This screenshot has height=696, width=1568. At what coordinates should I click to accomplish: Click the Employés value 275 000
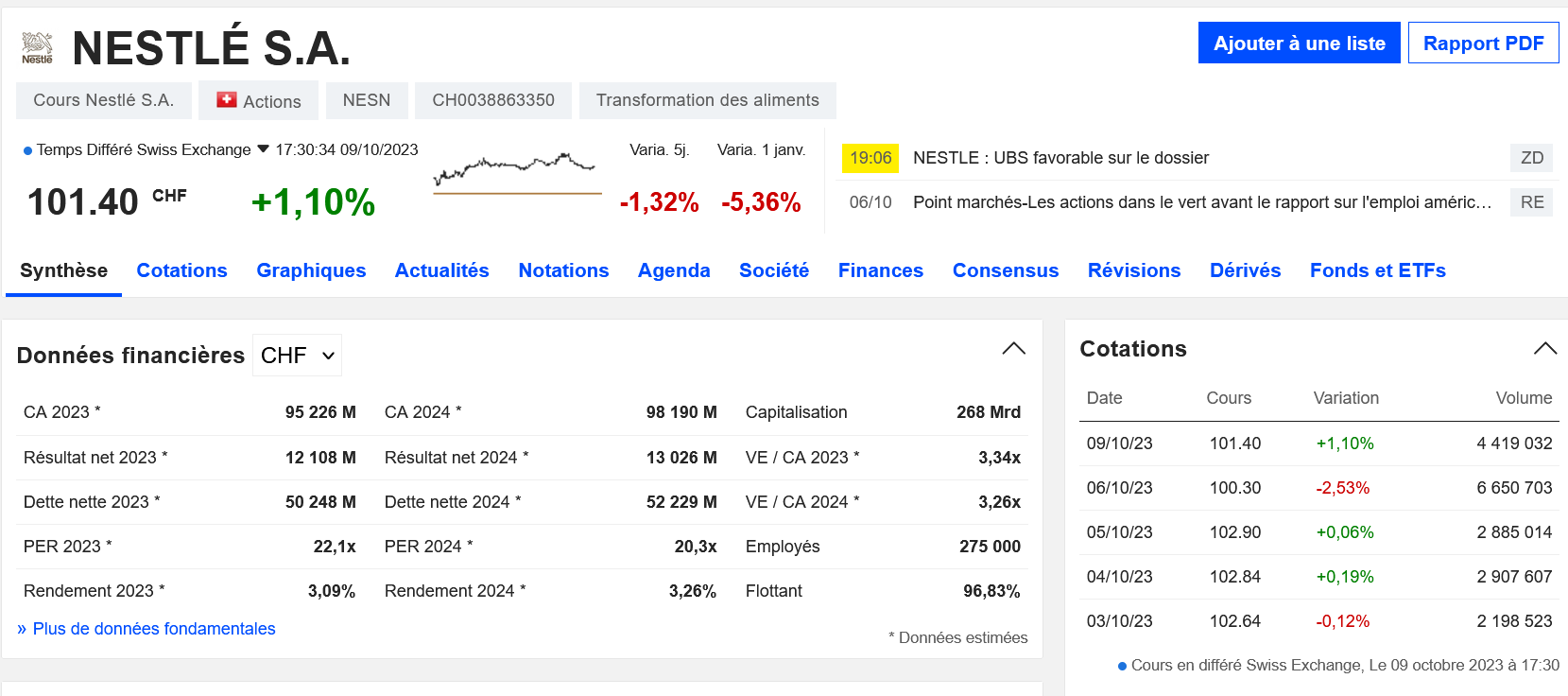point(990,547)
